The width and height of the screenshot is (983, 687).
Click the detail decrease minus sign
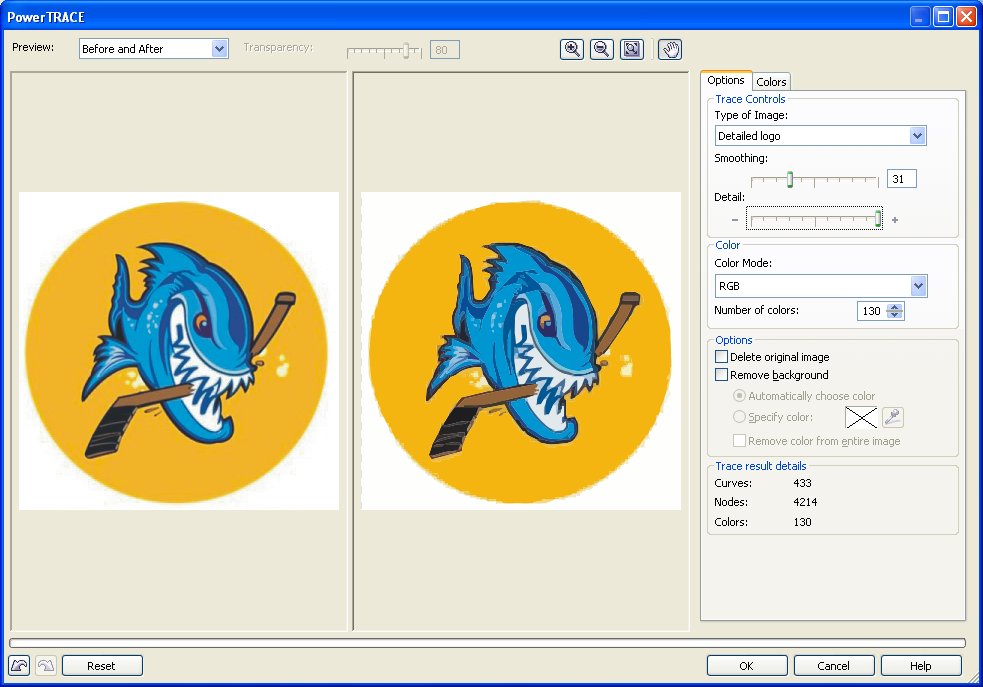coord(735,220)
